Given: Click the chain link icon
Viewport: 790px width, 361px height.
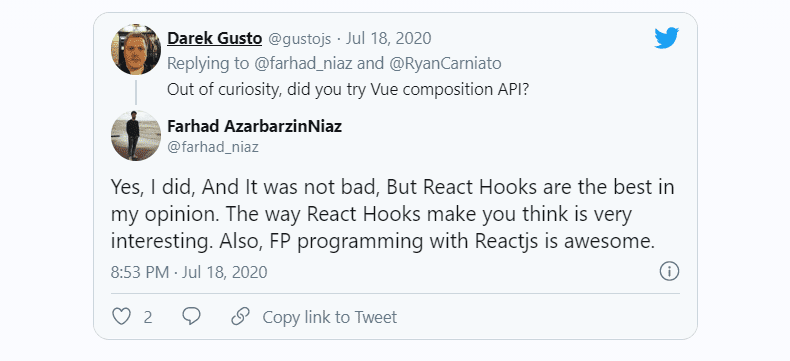Looking at the screenshot, I should click(x=240, y=316).
